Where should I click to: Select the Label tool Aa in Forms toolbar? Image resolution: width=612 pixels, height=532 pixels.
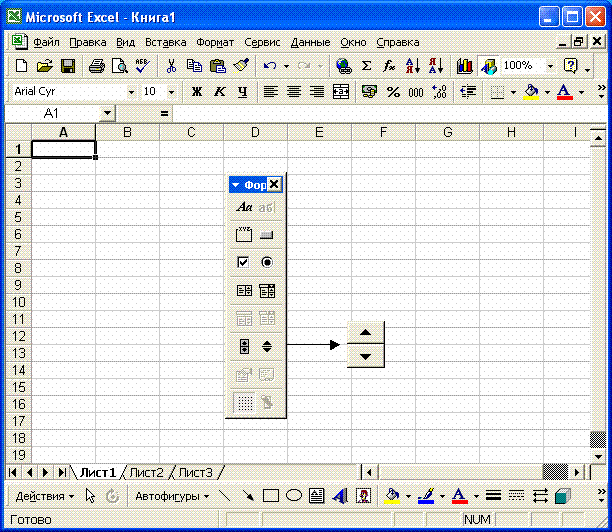pyautogui.click(x=244, y=206)
